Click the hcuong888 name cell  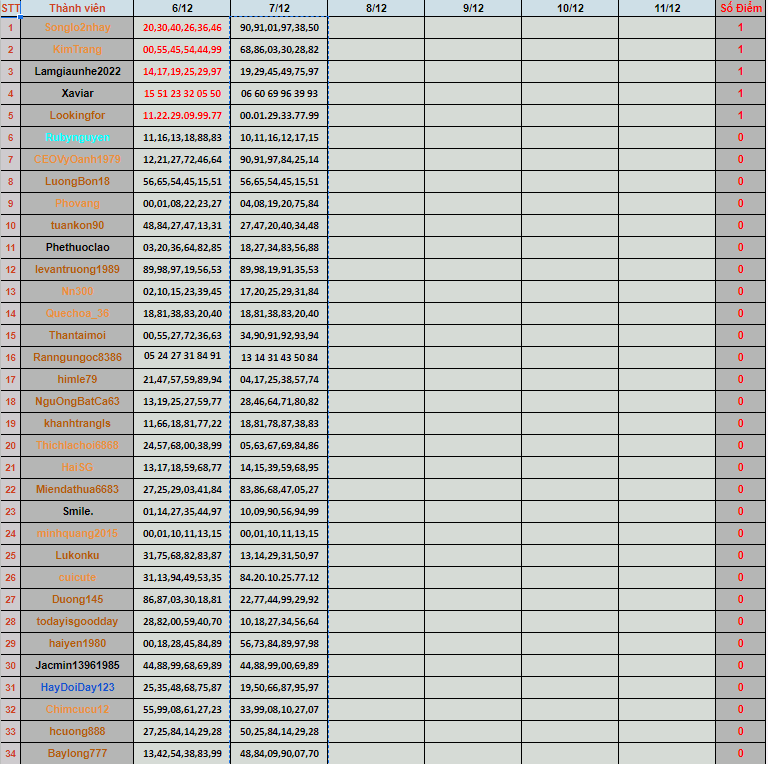pos(77,732)
